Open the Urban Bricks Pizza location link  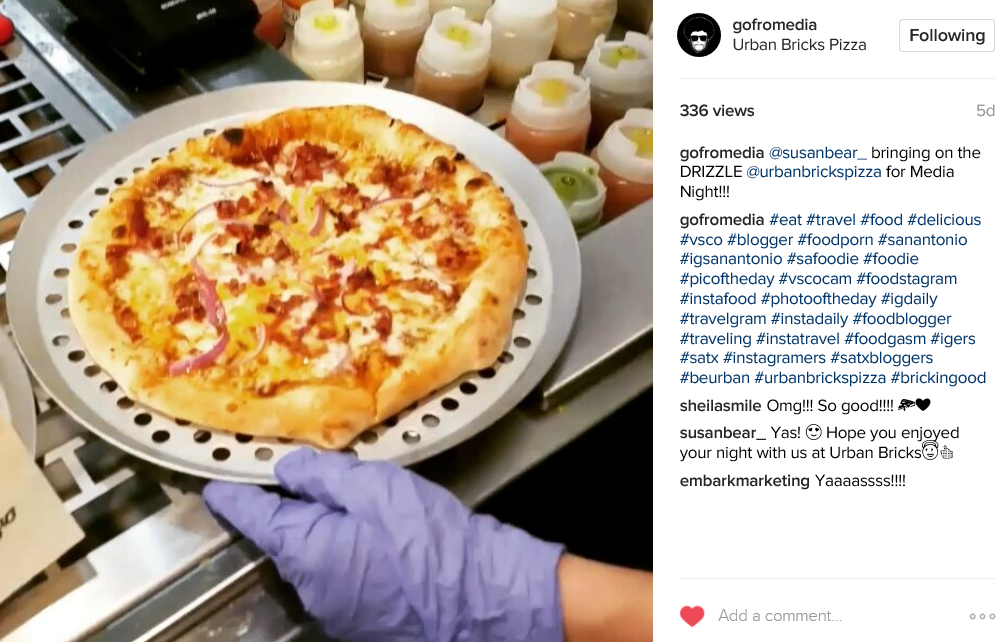[799, 45]
